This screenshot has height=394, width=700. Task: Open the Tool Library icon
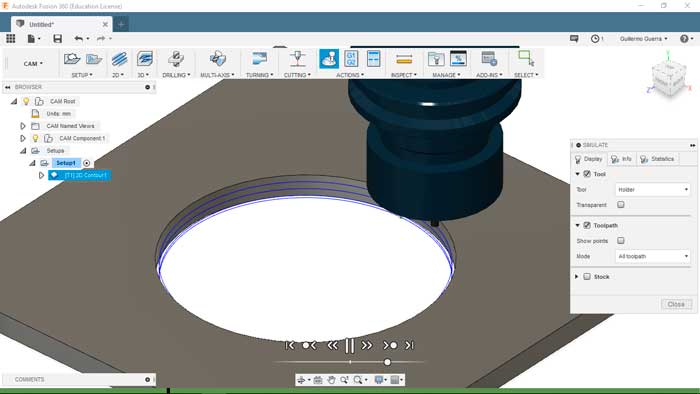(436, 59)
